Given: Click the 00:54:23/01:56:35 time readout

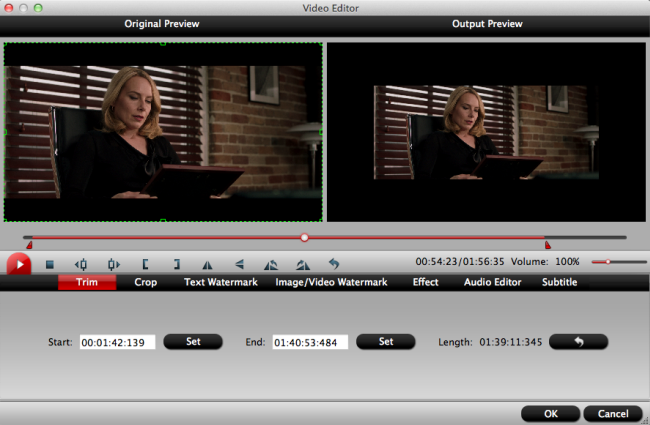Looking at the screenshot, I should (460, 262).
